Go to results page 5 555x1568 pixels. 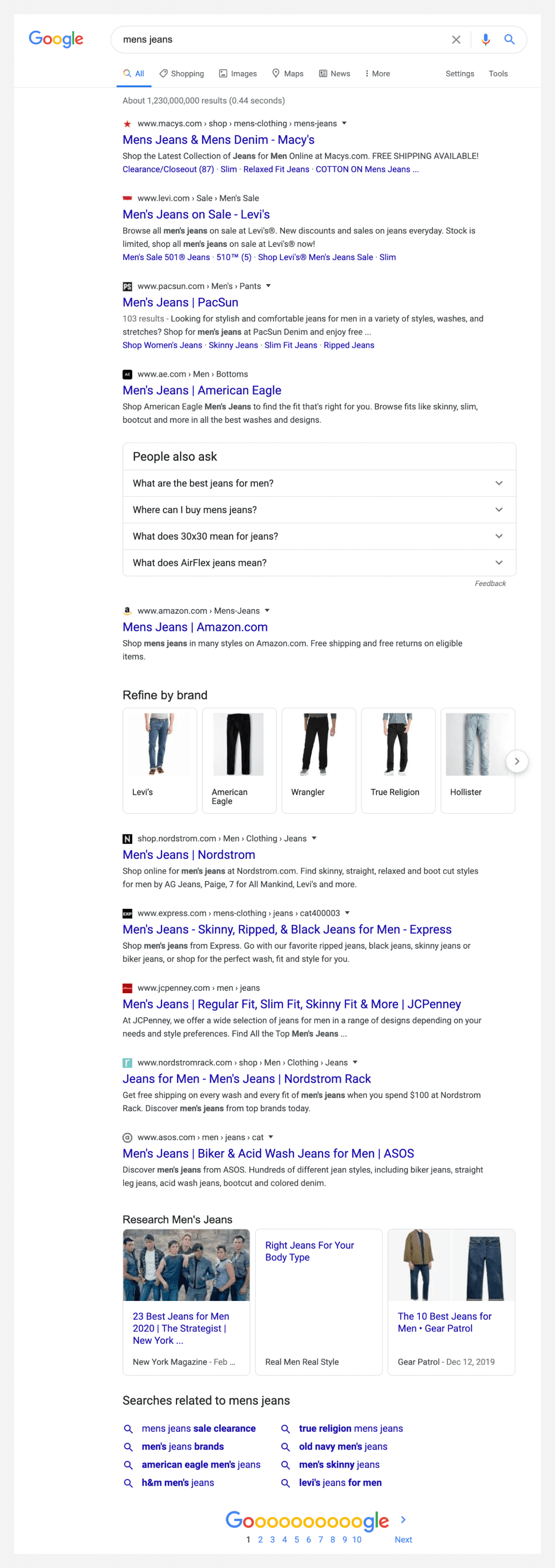click(x=297, y=1539)
